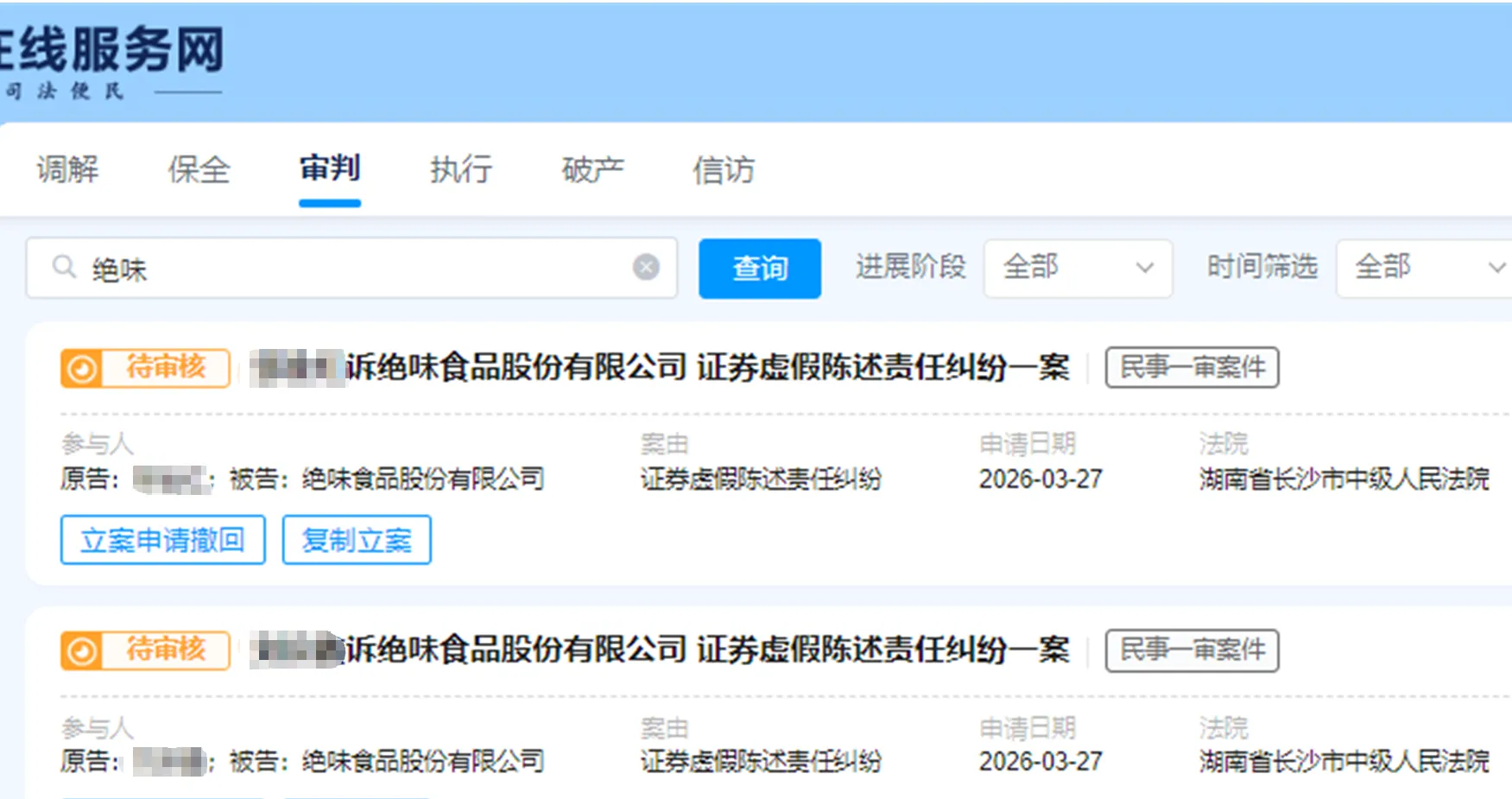Click the 民事一审案件 tag on the first case
This screenshot has width=1512, height=799.
click(x=1191, y=367)
